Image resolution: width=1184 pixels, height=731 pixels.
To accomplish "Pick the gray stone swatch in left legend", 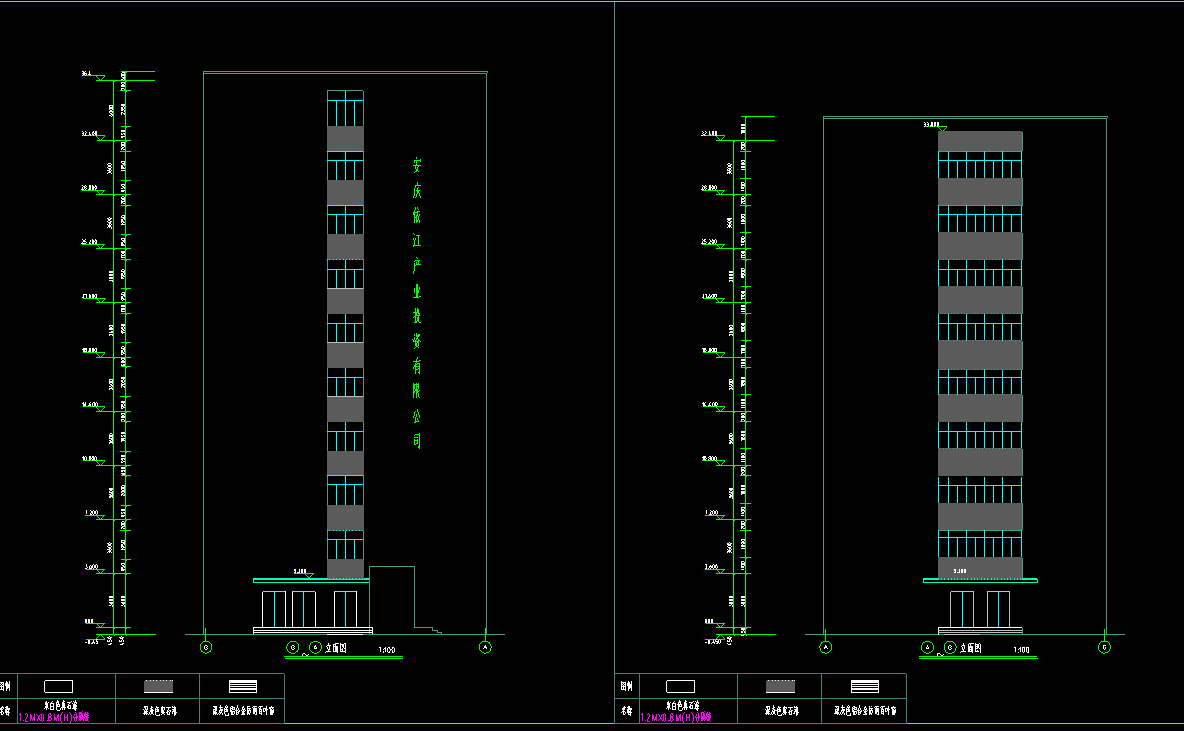I will [159, 687].
